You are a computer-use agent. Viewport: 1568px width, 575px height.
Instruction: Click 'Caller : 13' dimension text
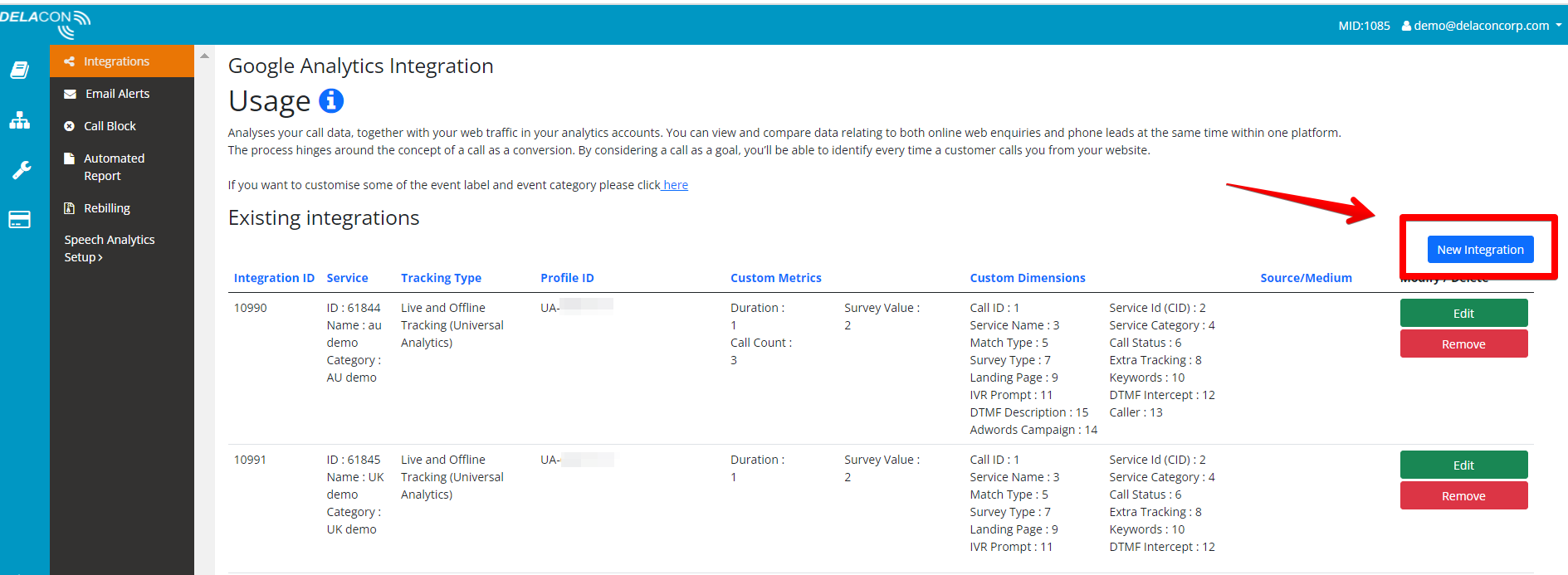(x=1136, y=412)
